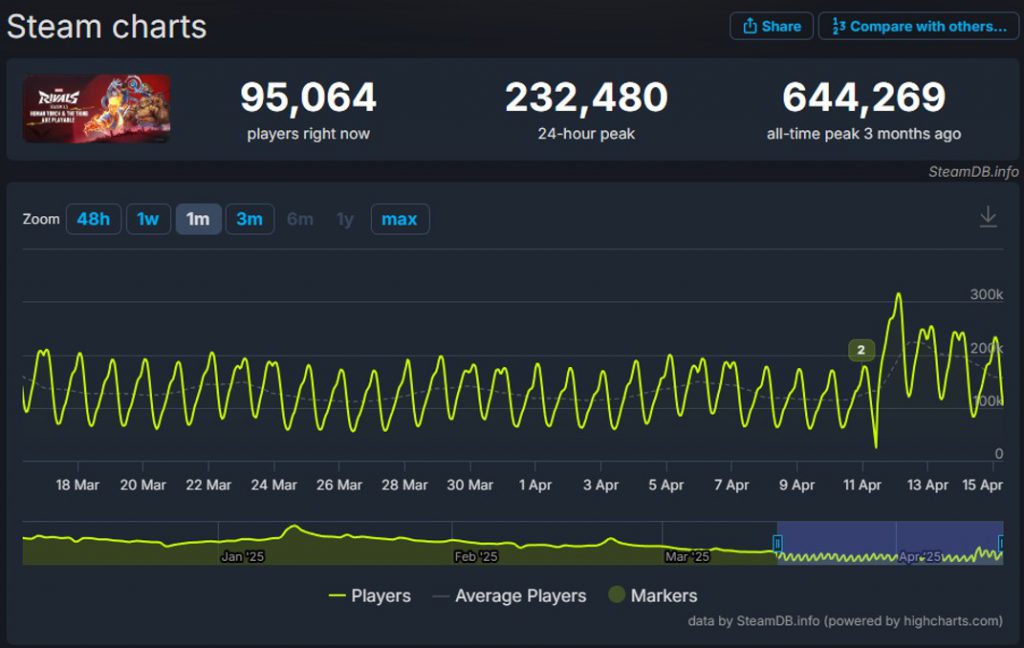Click the 232,480 24-hour peak value
The image size is (1024, 648).
click(586, 97)
